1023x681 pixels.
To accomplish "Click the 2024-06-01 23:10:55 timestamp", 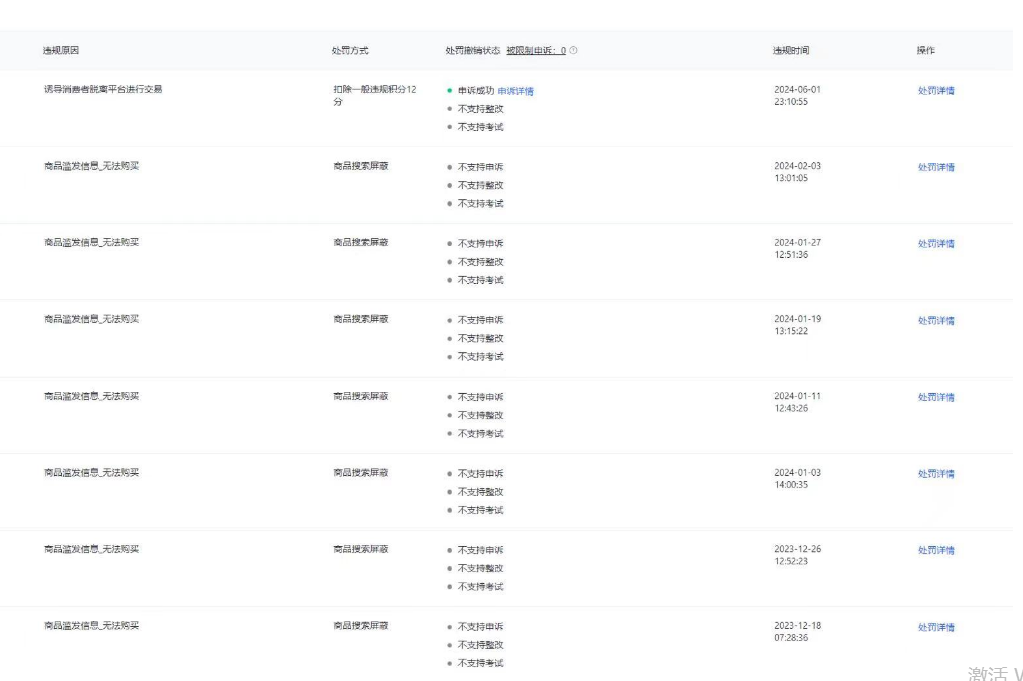I will [x=797, y=95].
